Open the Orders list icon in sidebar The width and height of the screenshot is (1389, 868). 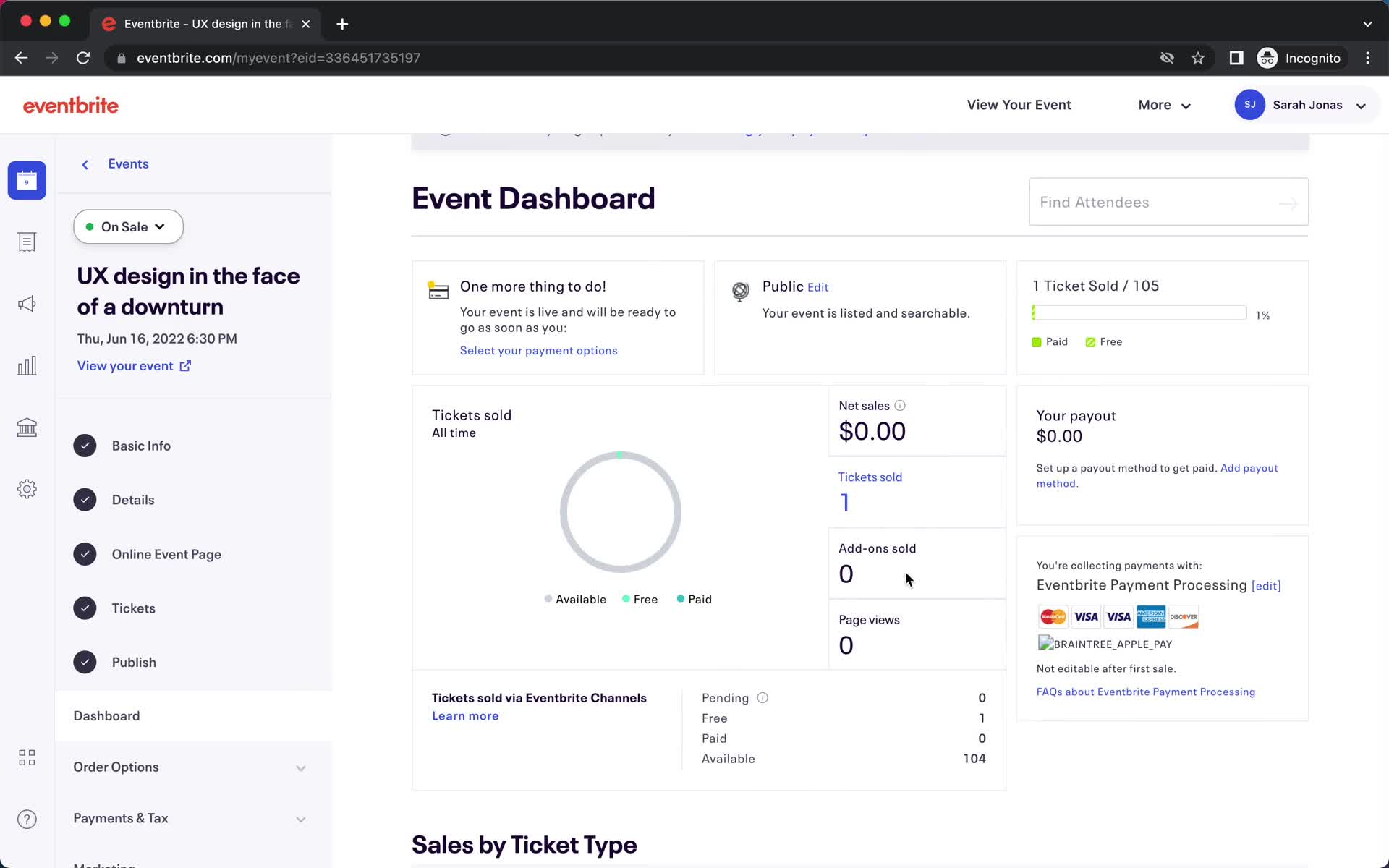click(x=27, y=242)
